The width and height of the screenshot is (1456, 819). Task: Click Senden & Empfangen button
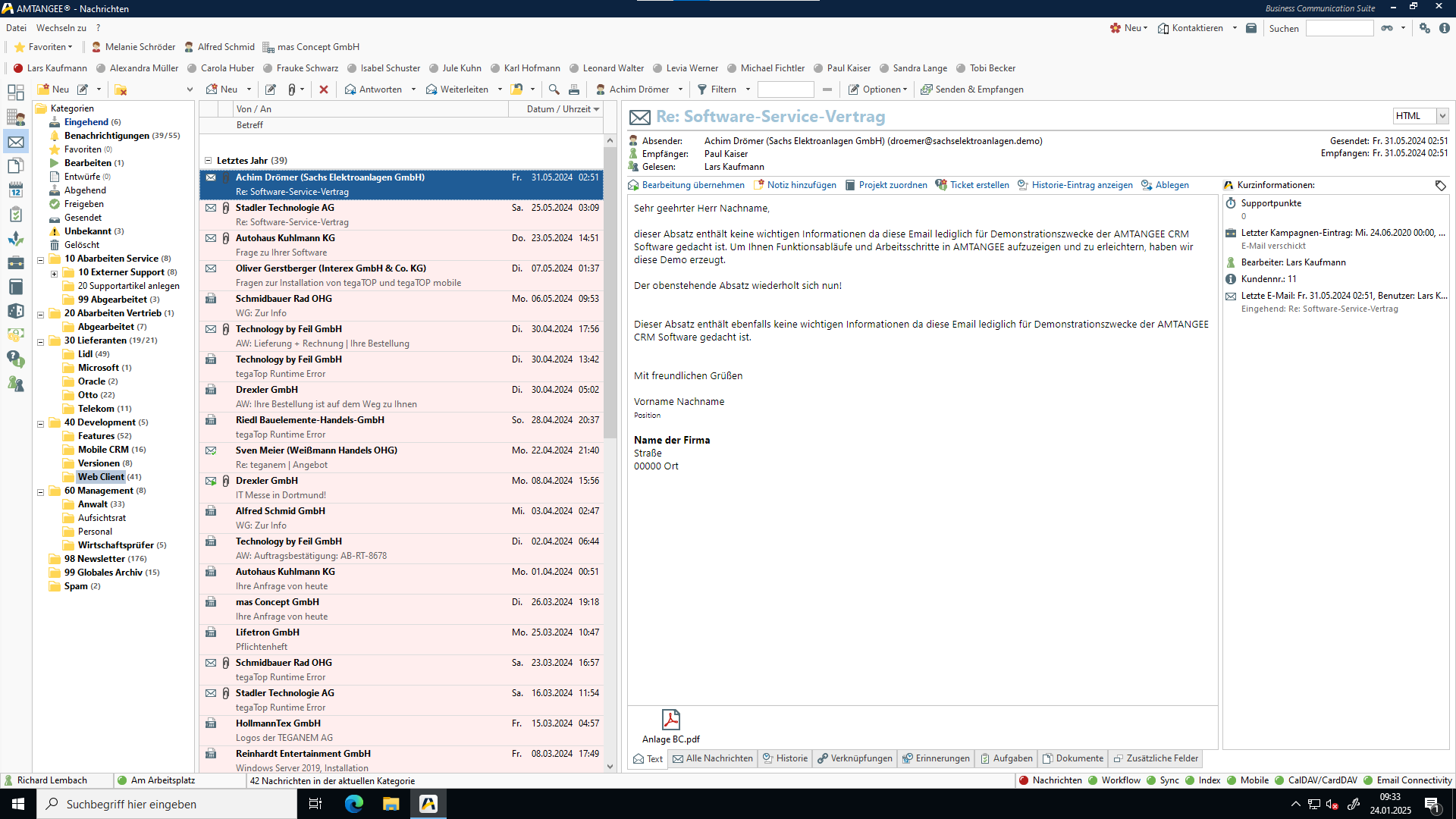[x=971, y=89]
